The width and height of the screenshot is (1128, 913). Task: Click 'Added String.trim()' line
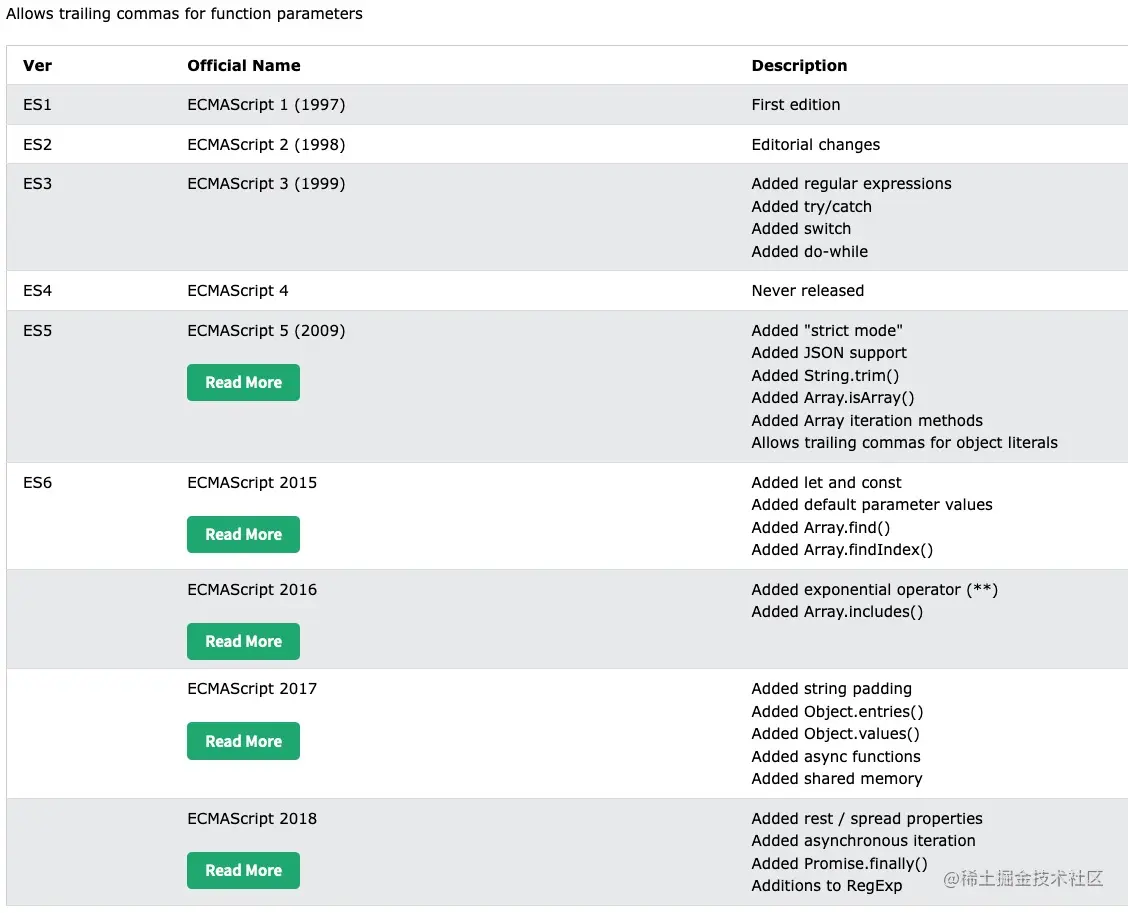[x=825, y=376]
